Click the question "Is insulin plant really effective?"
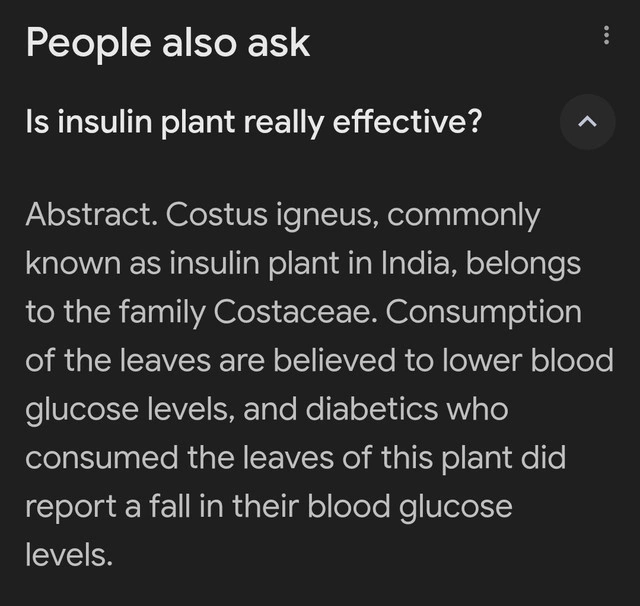The height and width of the screenshot is (606, 640). coord(254,123)
